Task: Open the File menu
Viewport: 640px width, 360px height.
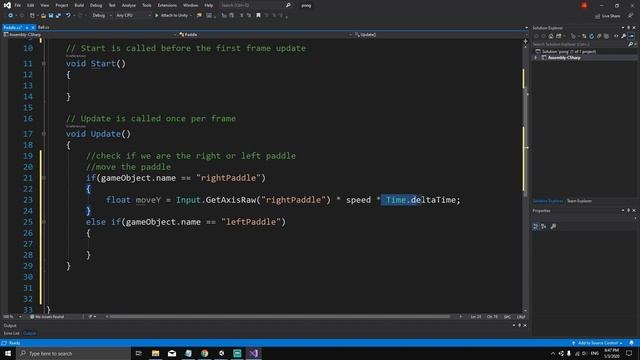Action: 18,5
